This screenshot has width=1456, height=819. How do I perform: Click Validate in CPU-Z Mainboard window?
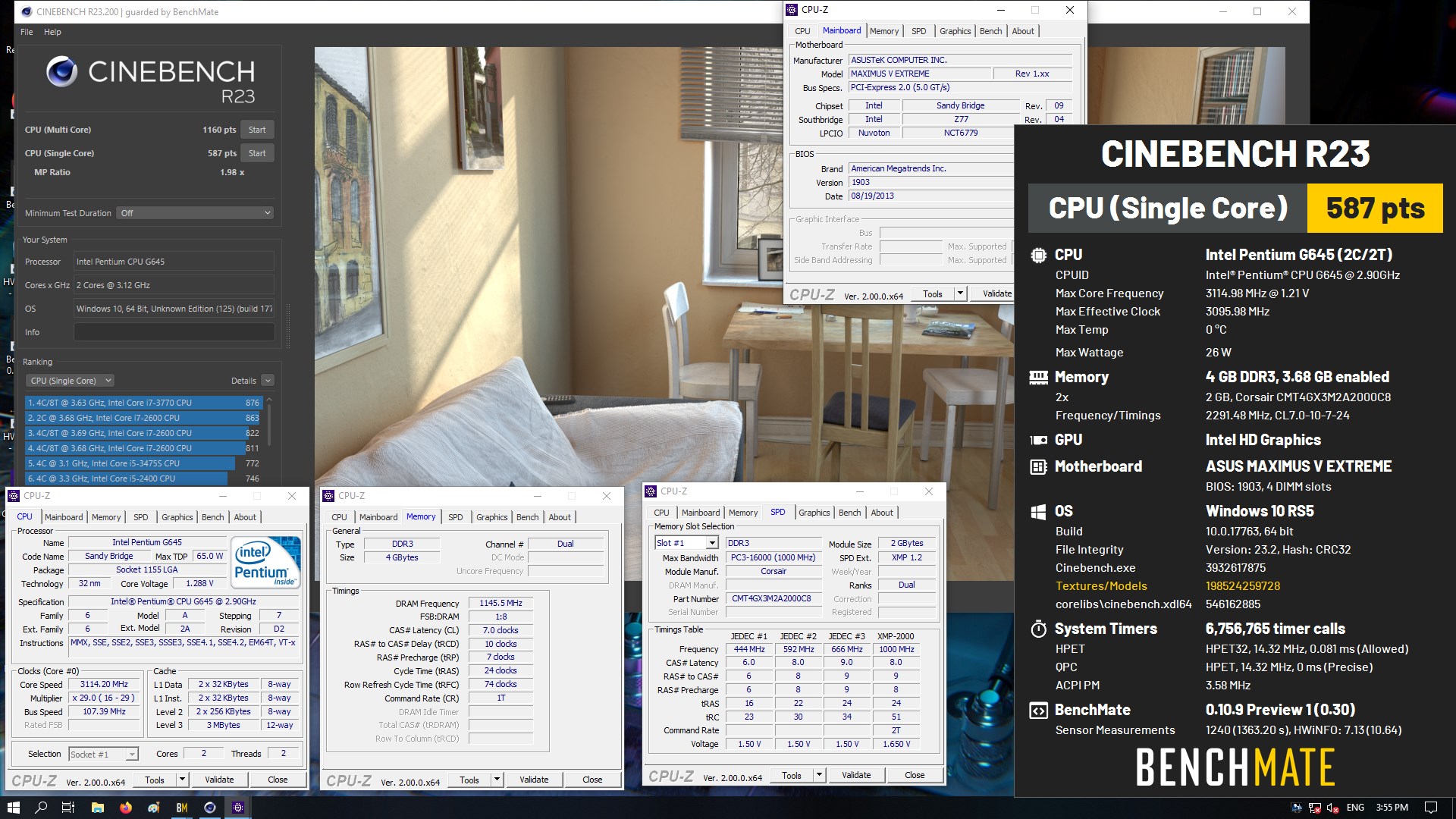coord(992,294)
